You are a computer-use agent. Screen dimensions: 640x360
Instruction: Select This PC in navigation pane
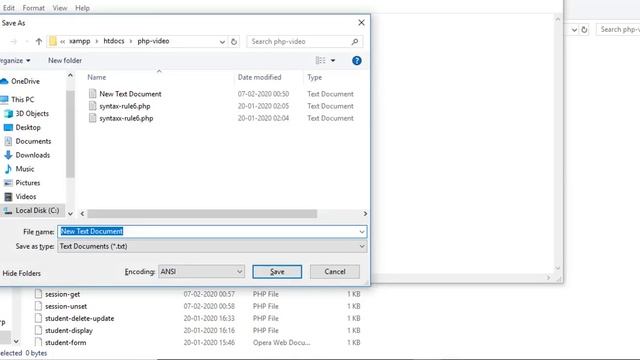(22, 100)
